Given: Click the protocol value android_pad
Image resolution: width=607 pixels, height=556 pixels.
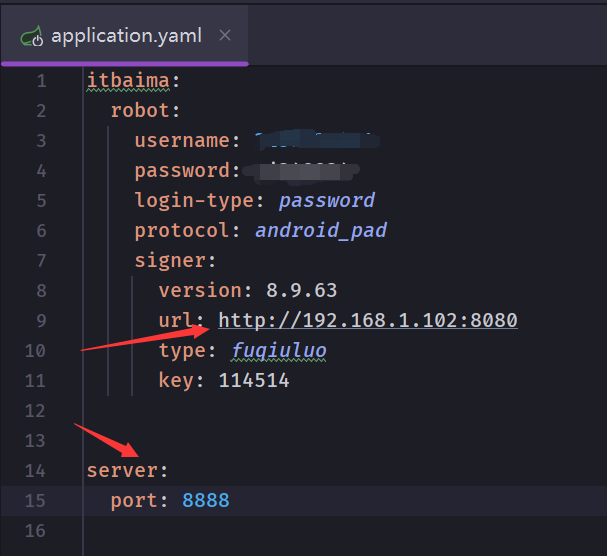Looking at the screenshot, I should click(320, 230).
